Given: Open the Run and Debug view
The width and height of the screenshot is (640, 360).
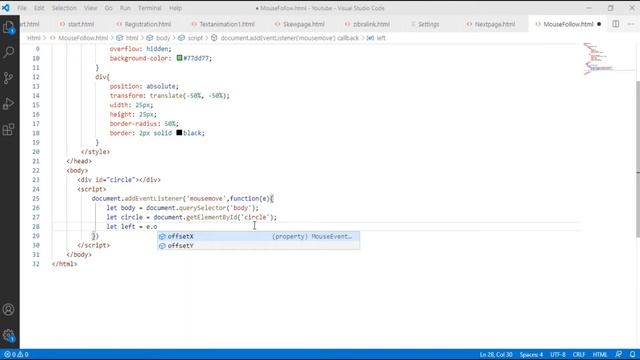Looking at the screenshot, I should 9,104.
